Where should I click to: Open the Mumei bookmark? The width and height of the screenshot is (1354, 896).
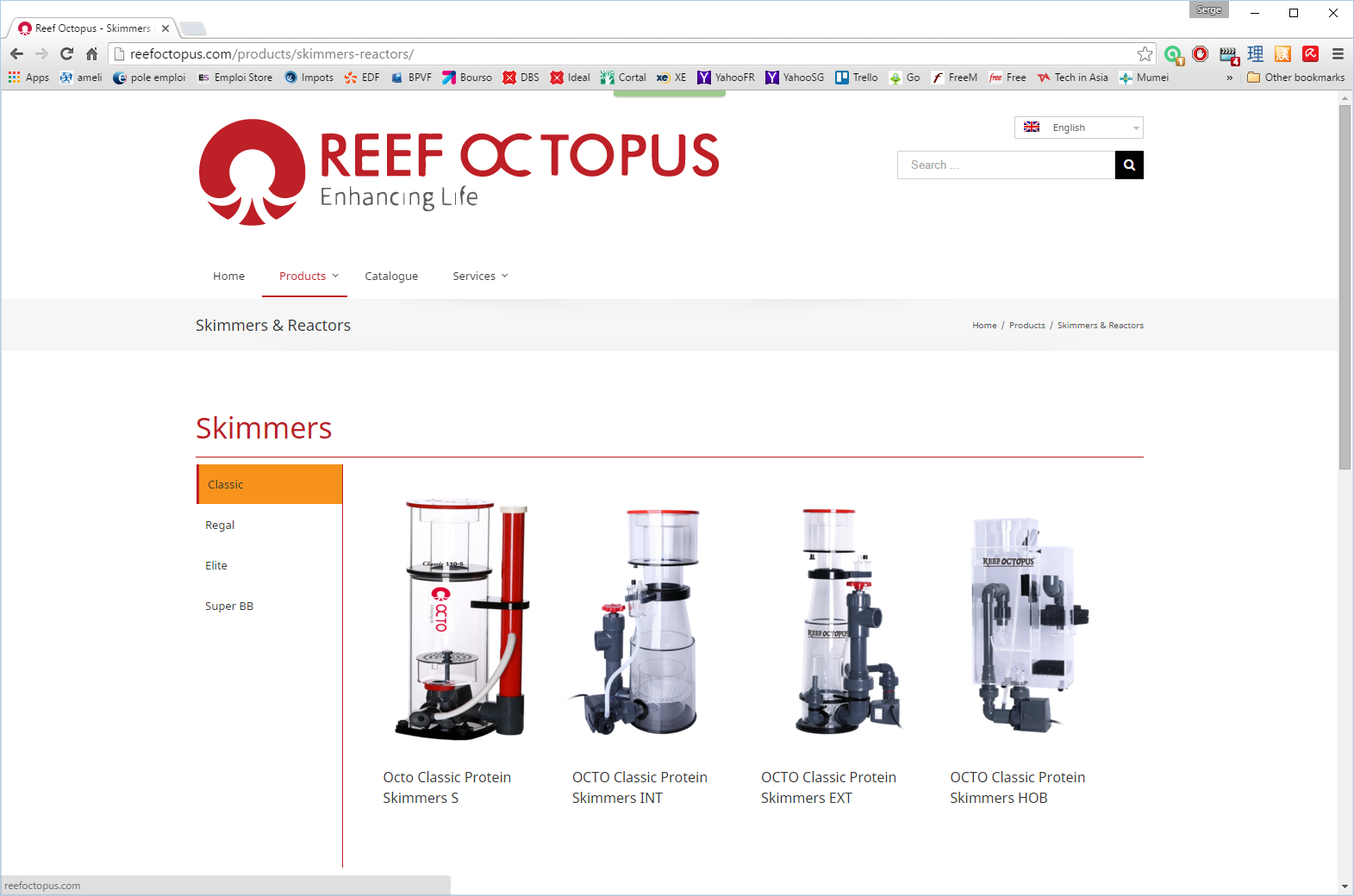1144,78
